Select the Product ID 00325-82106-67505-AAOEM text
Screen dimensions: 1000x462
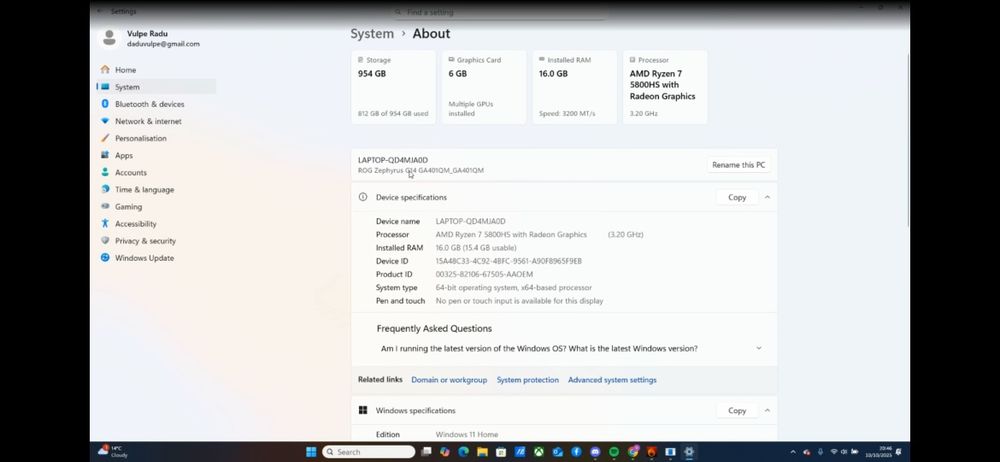[484, 274]
